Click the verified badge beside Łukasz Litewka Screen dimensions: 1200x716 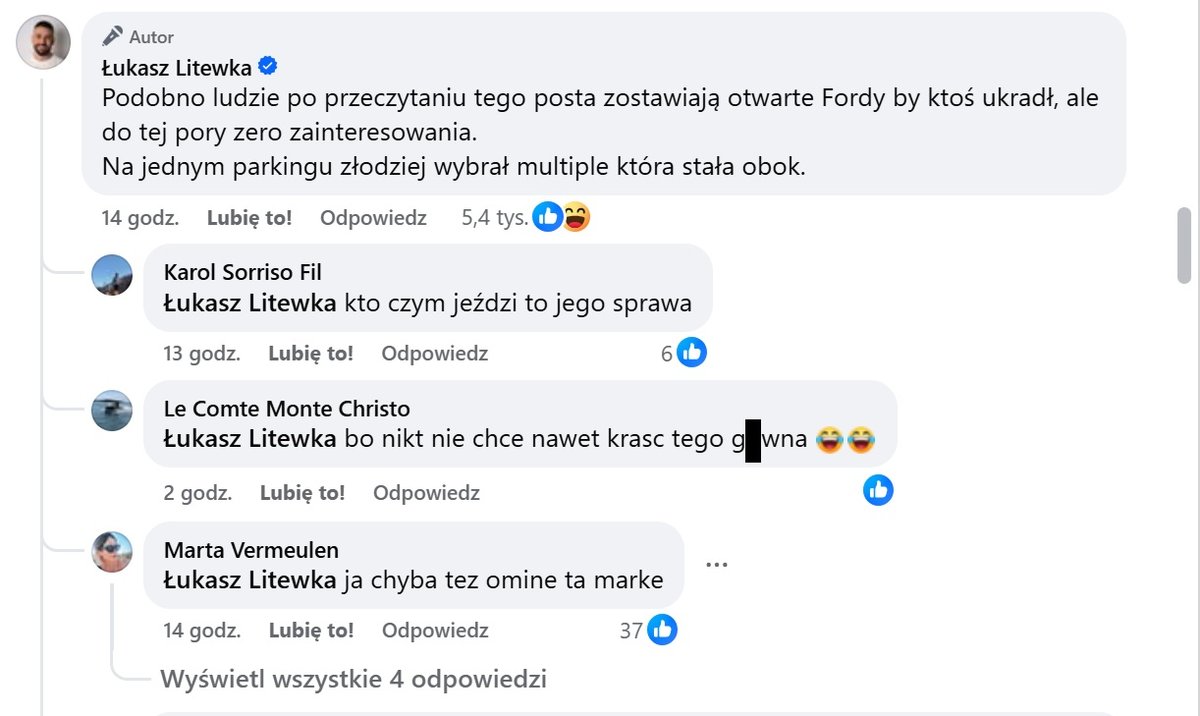coord(268,67)
